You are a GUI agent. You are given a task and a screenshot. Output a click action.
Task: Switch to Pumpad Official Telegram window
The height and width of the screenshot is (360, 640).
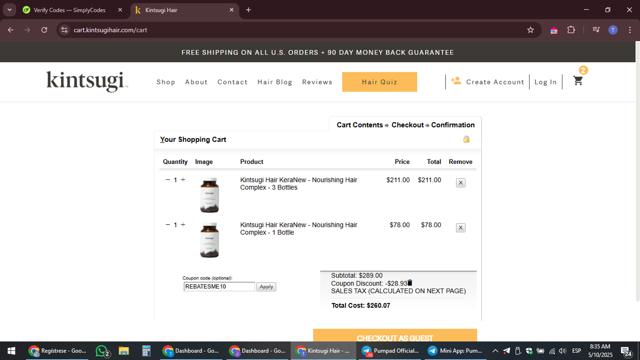coord(390,351)
